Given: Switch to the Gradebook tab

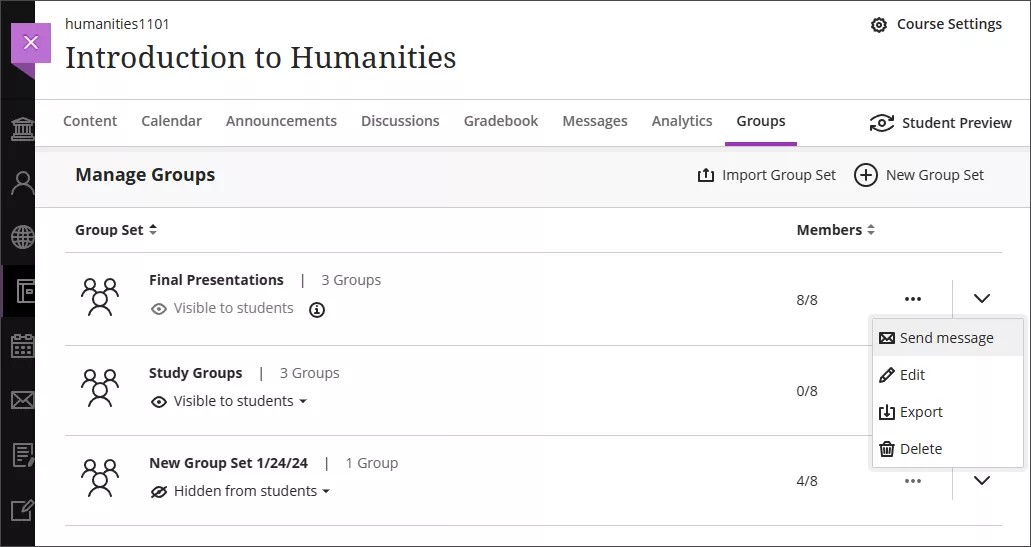Looking at the screenshot, I should (500, 121).
